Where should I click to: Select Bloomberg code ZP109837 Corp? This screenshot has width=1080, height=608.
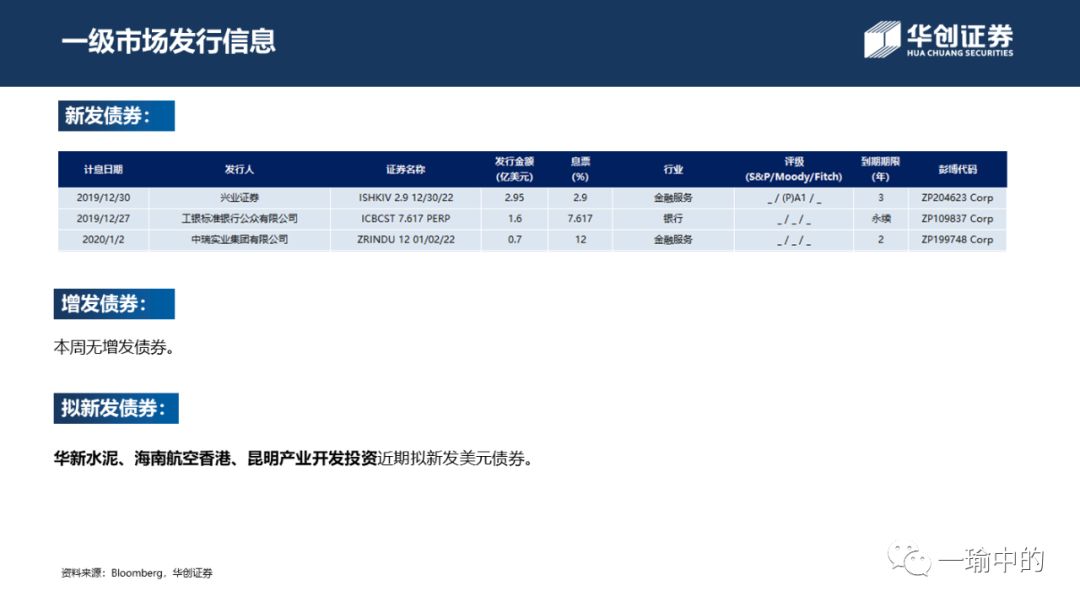click(x=957, y=218)
